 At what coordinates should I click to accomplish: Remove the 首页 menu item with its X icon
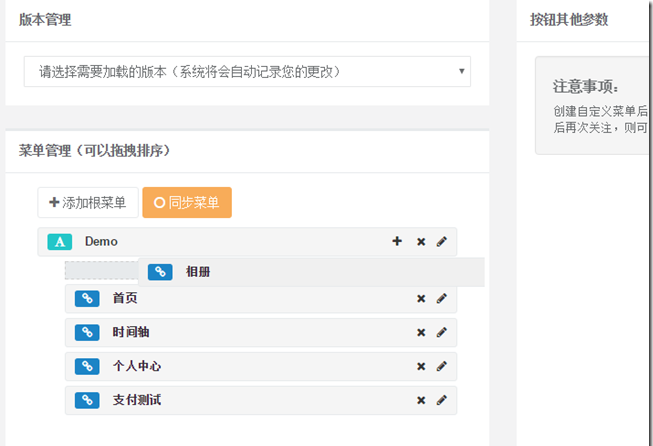click(x=421, y=299)
